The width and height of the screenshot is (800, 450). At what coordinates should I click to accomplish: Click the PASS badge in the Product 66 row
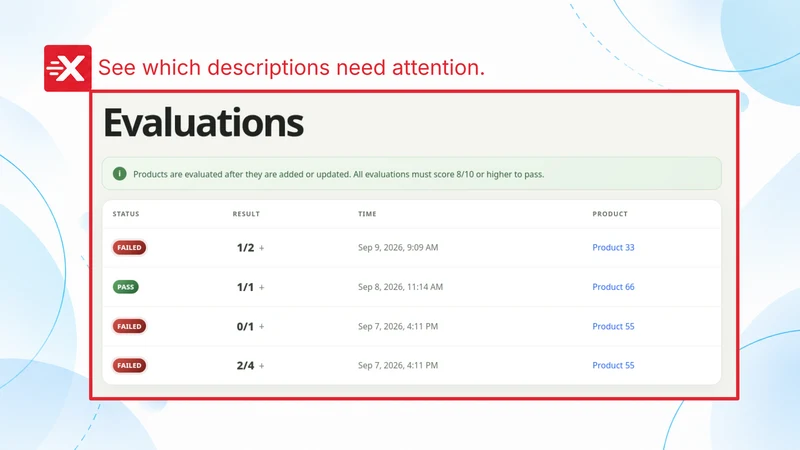[x=126, y=287]
